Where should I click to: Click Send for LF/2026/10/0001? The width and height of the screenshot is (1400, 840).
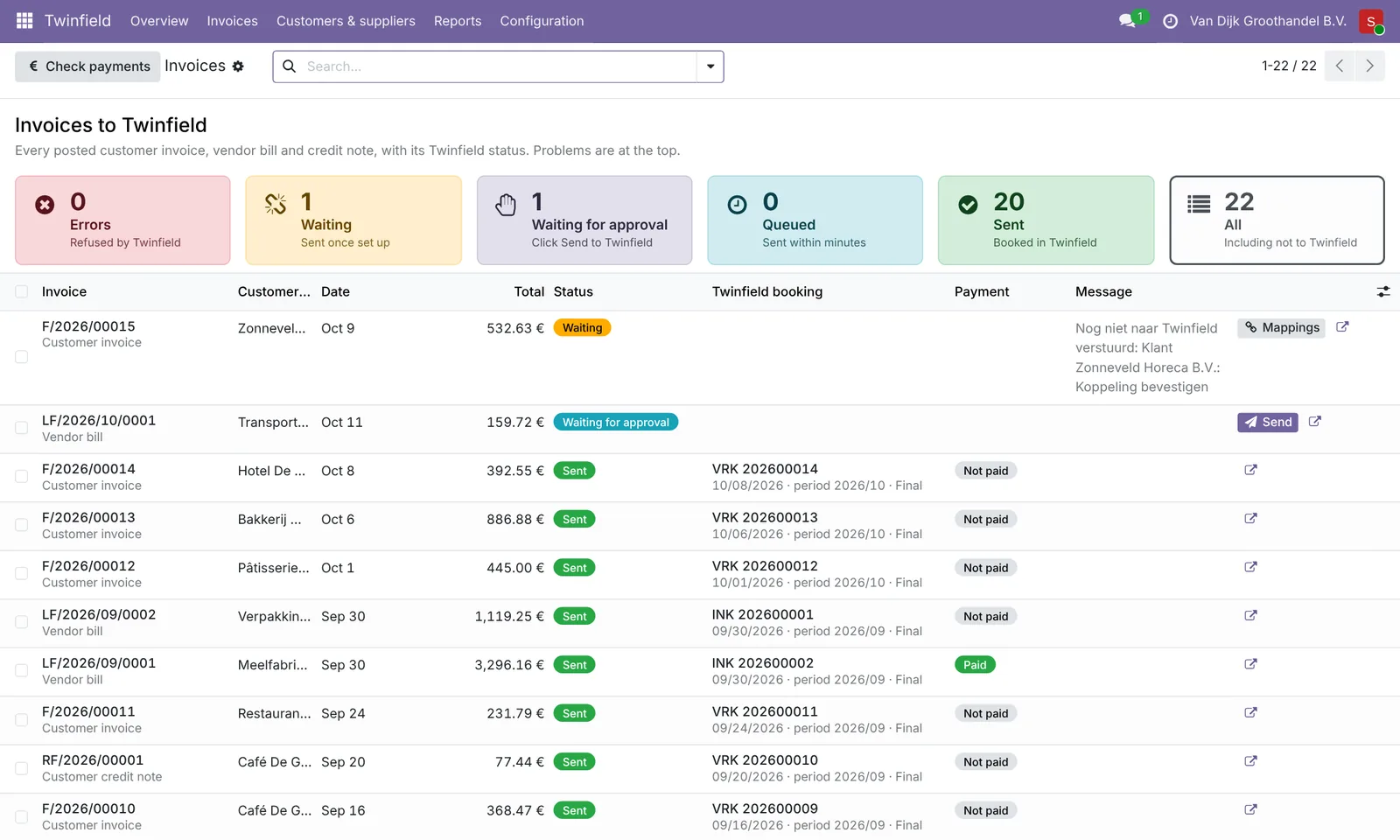click(x=1268, y=422)
